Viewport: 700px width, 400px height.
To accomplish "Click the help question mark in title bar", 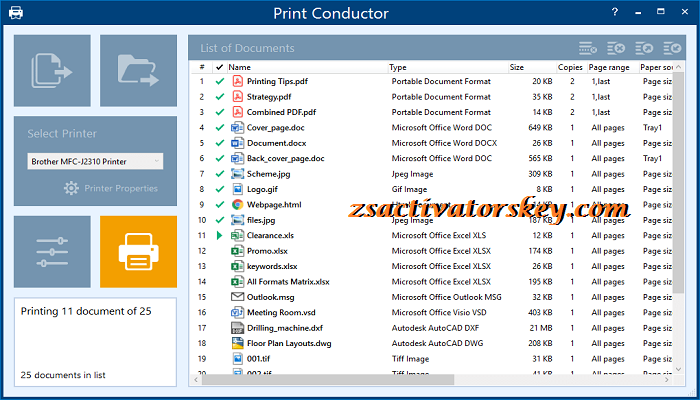I will [615, 12].
